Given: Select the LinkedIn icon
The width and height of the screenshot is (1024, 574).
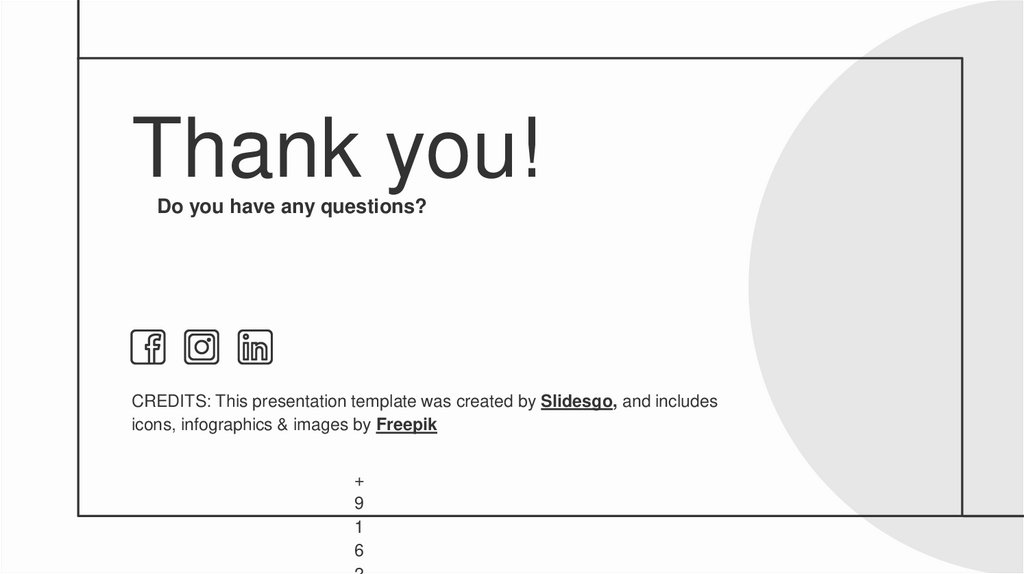Looking at the screenshot, I should point(255,347).
